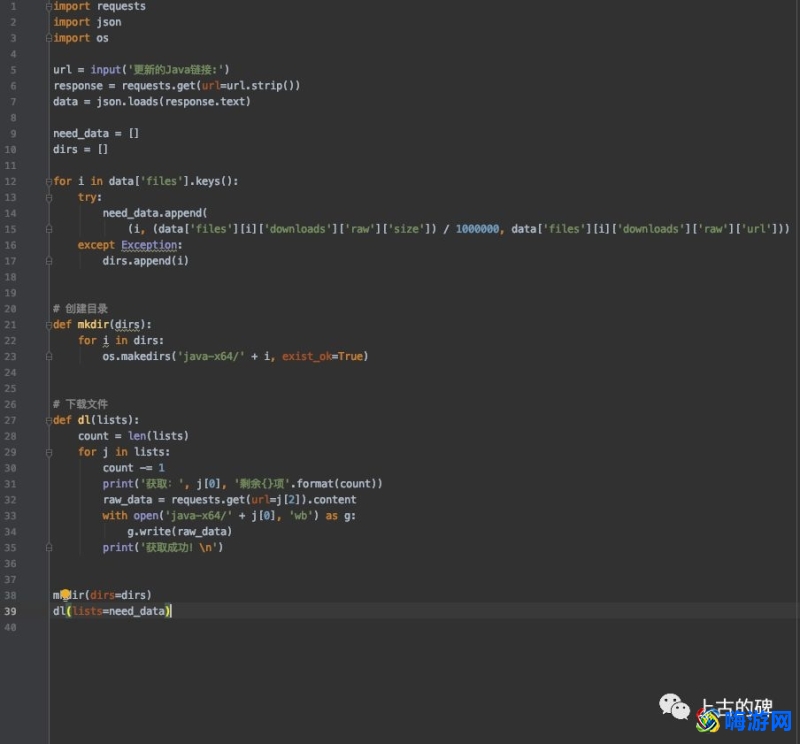This screenshot has height=744, width=800.
Task: Click the '# 创建目录' comment
Action: point(81,309)
